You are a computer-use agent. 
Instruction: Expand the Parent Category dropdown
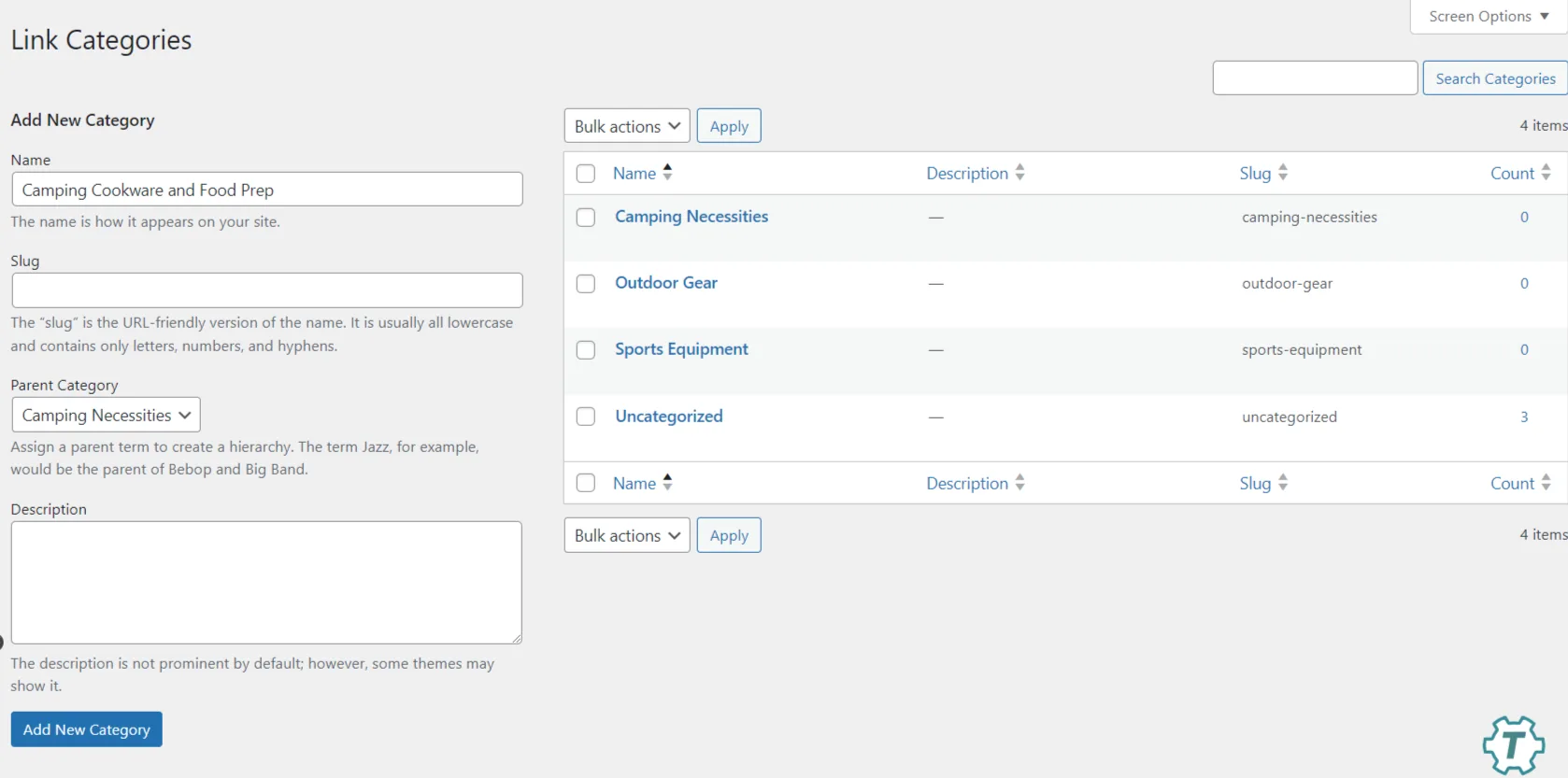106,416
